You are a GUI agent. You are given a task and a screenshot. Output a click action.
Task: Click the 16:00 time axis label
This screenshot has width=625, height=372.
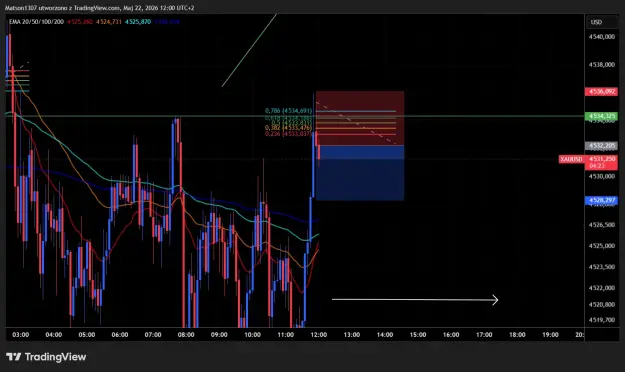point(451,335)
